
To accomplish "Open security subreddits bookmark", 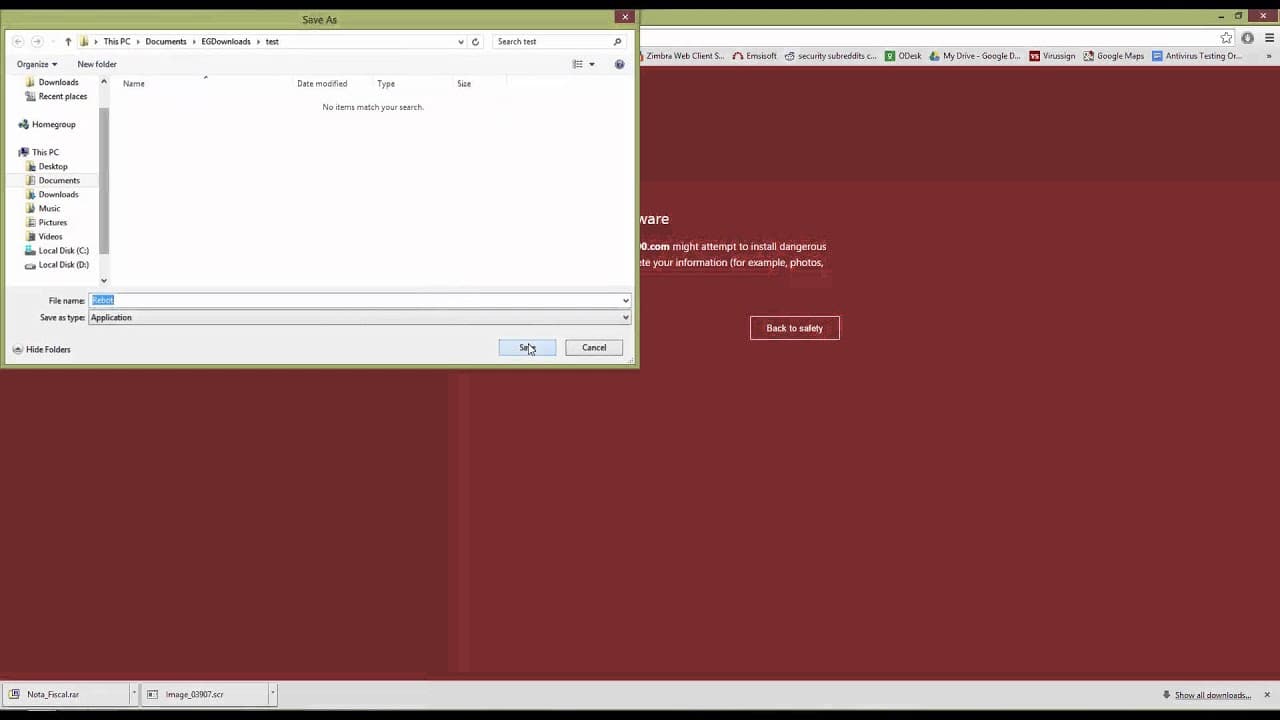I will 830,56.
